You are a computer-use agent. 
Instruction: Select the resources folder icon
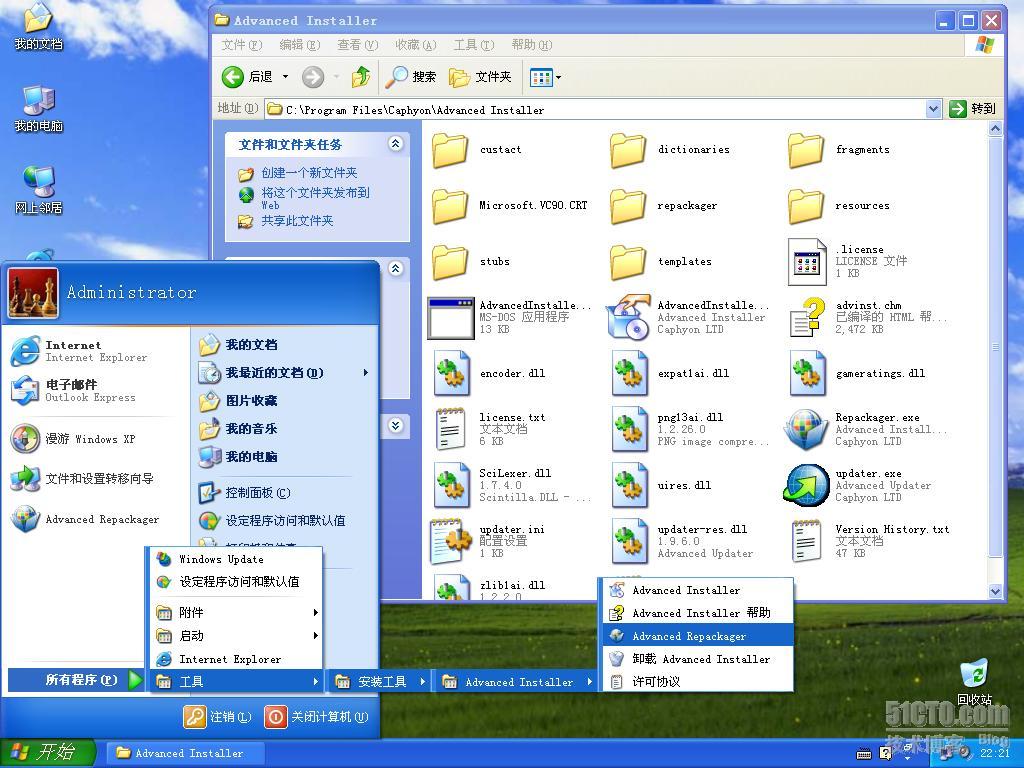click(x=807, y=206)
